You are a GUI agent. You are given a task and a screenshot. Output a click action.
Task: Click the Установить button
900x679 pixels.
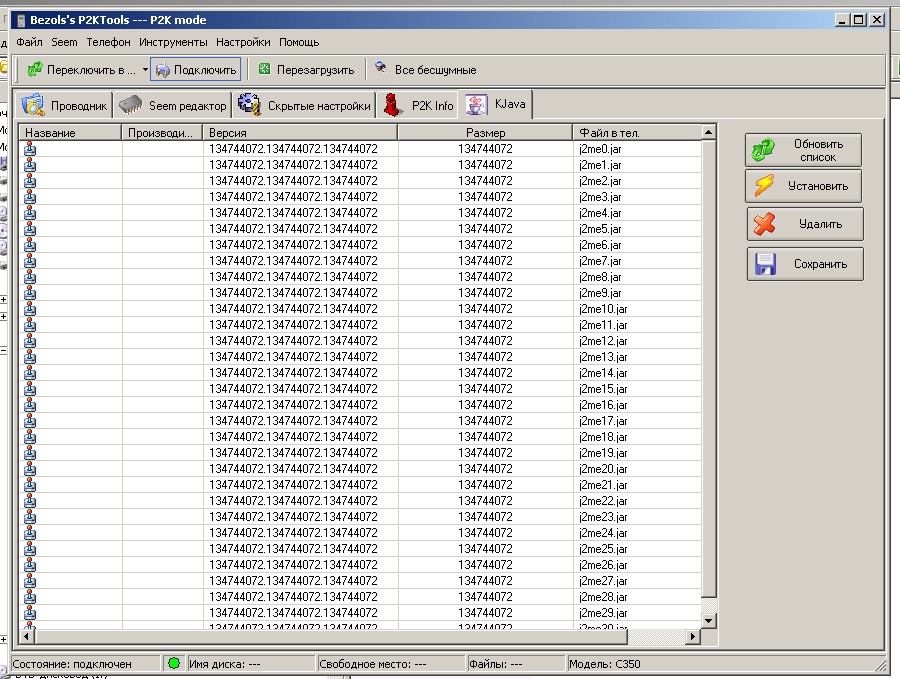(x=804, y=186)
